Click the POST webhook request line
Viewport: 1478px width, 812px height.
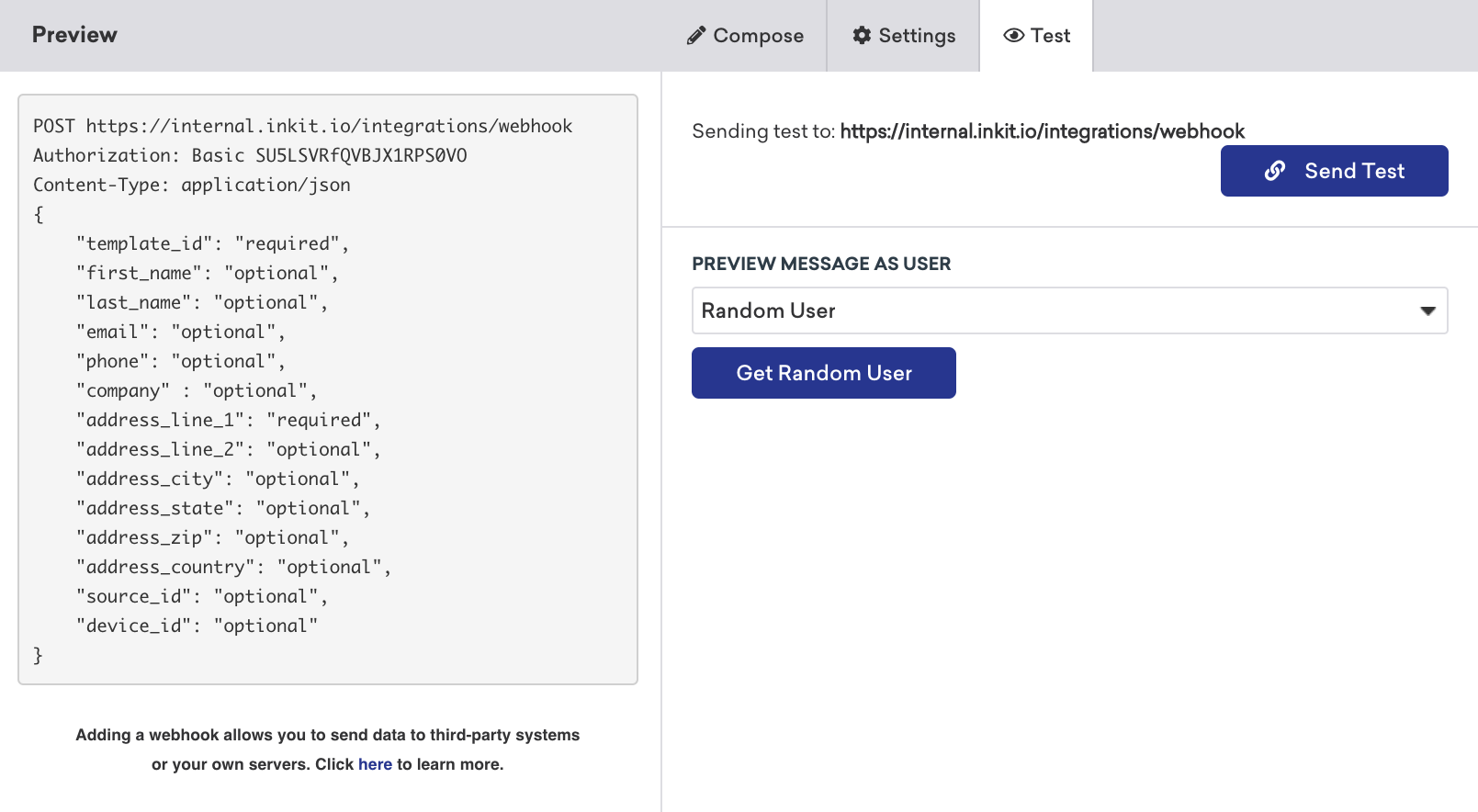[x=302, y=126]
